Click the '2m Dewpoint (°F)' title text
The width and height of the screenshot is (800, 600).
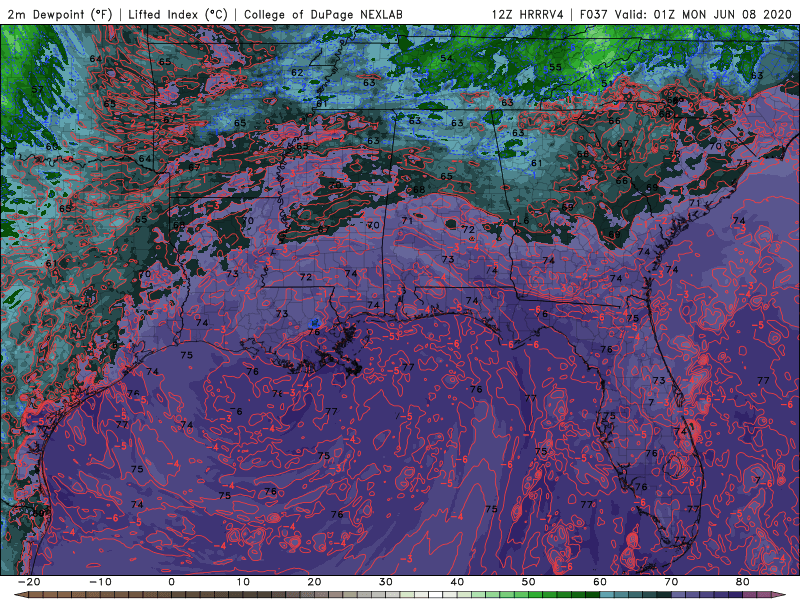[x=59, y=14]
